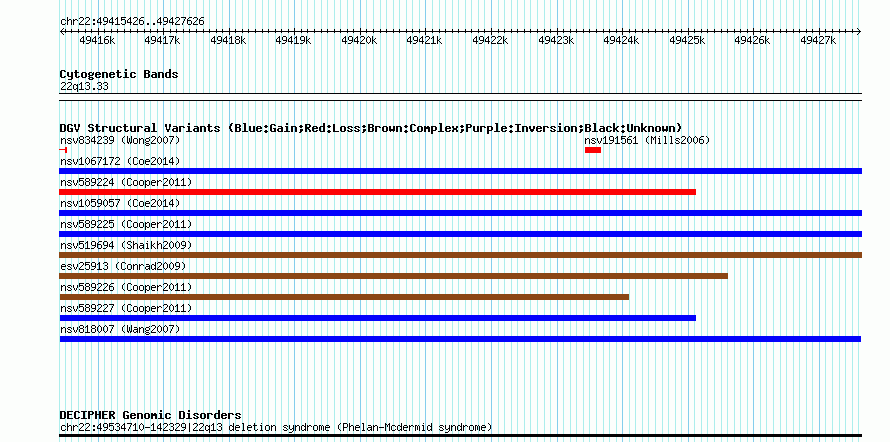Open the Phelan-Mcdermid syndrome feature label

[276, 427]
